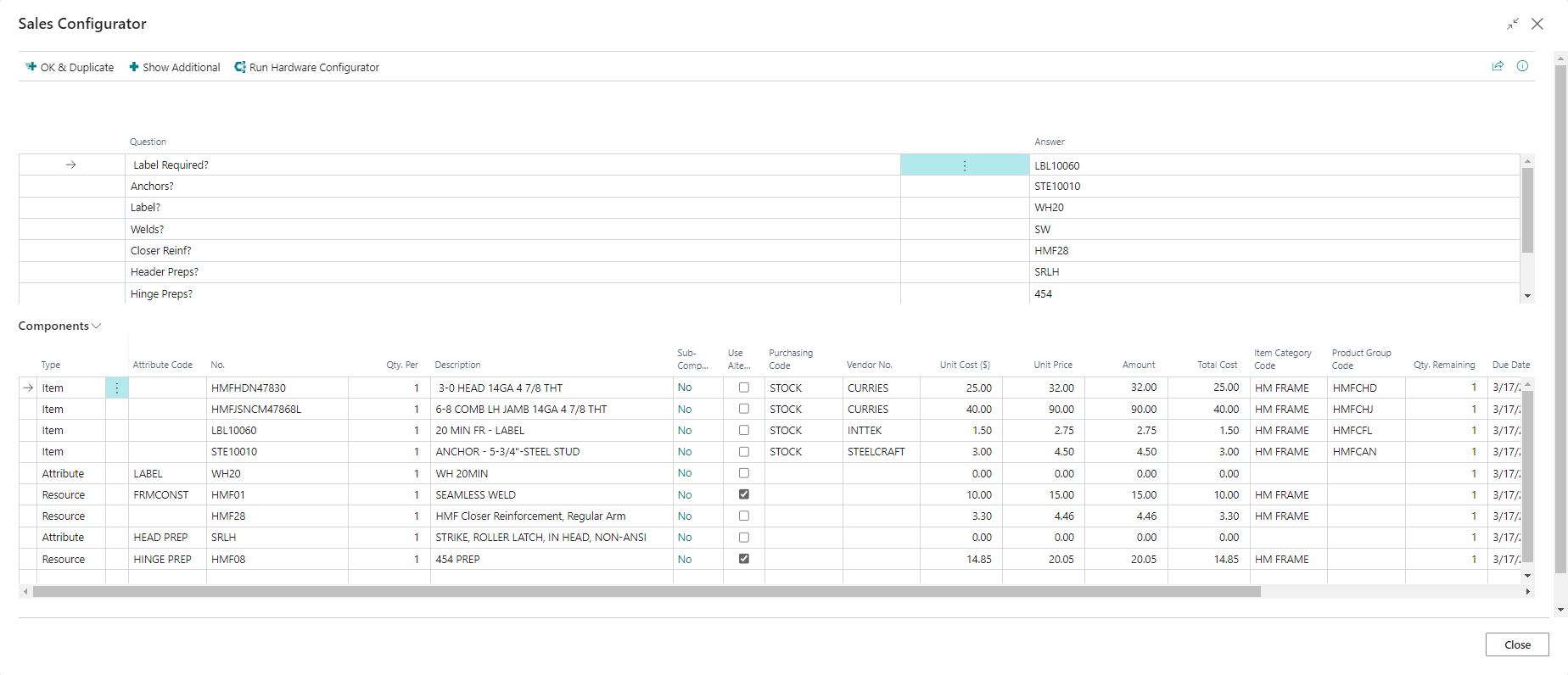
Task: Uncheck Use Alternate for 454 PREP row
Action: (x=744, y=559)
